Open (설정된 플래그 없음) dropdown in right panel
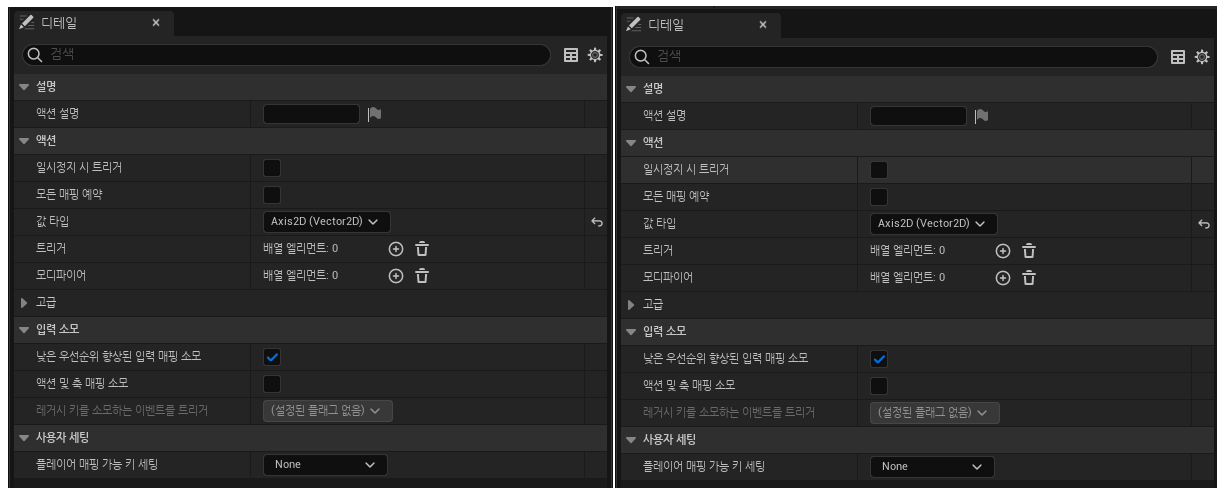This screenshot has width=1219, height=494. 935,412
